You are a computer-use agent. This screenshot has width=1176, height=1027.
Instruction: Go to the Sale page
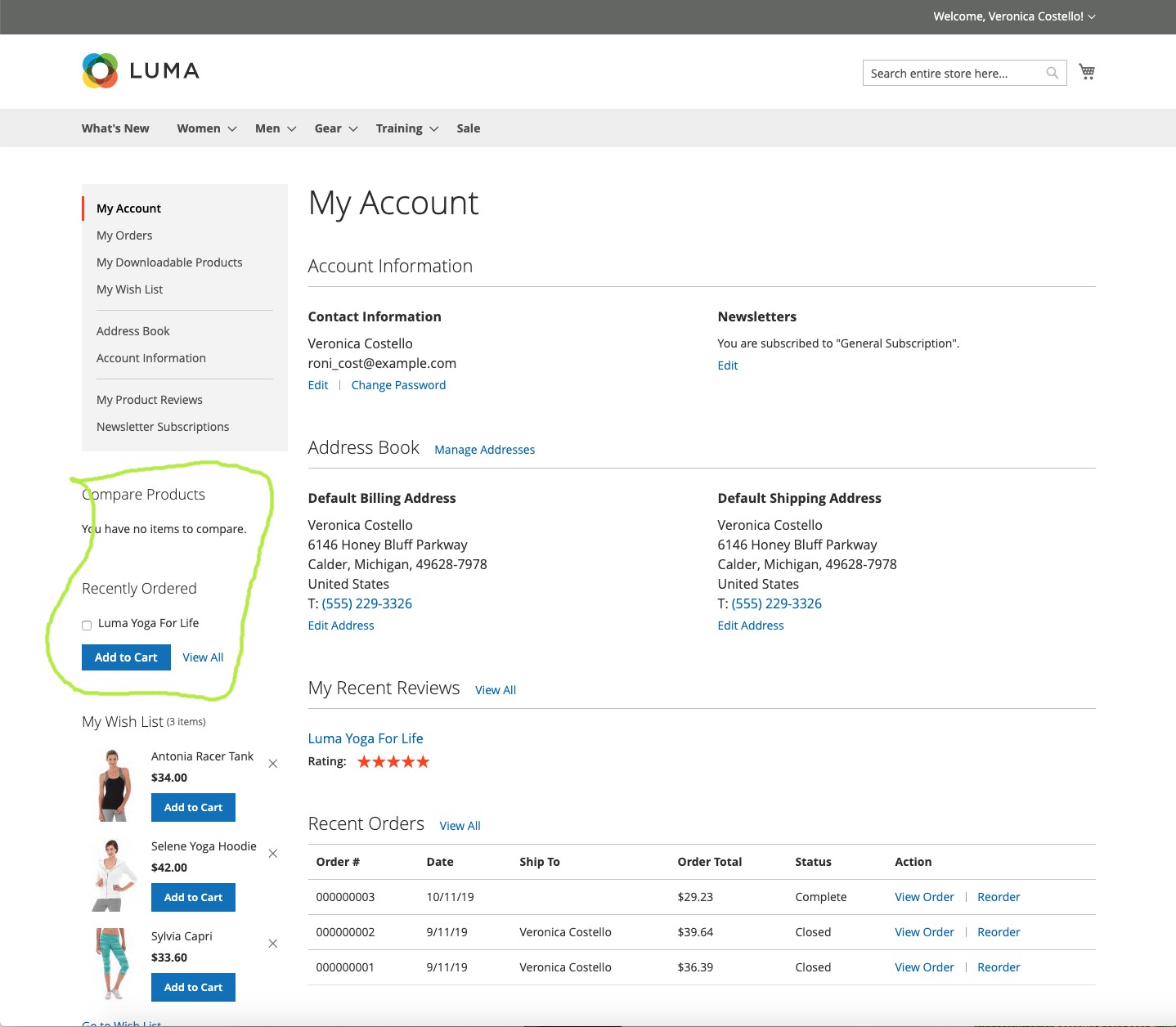pyautogui.click(x=468, y=128)
